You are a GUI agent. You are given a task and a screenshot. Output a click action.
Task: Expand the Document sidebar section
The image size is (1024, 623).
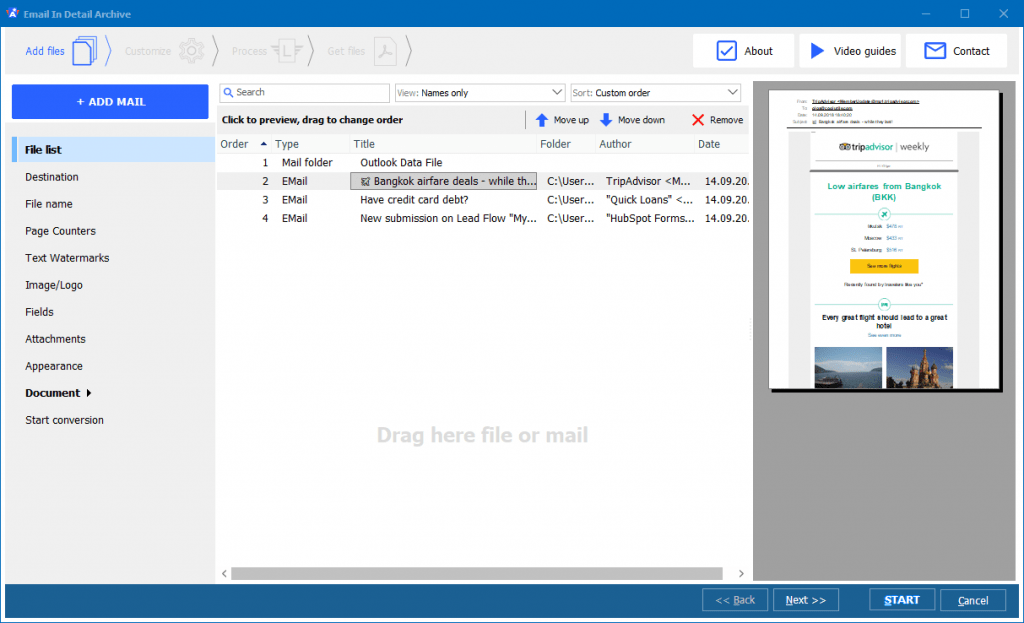pos(52,393)
